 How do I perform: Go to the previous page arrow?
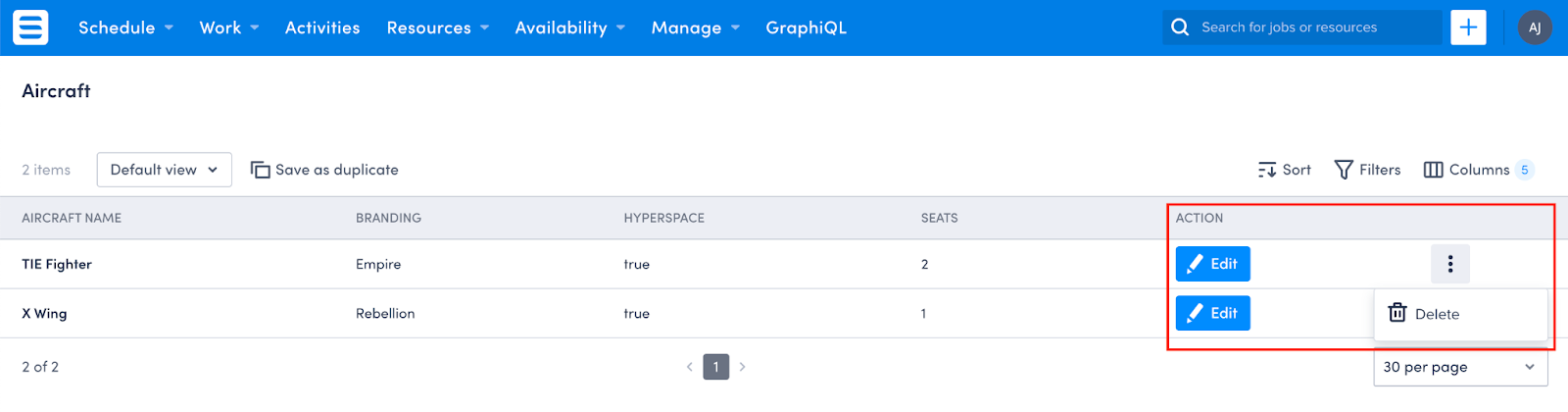tap(690, 367)
